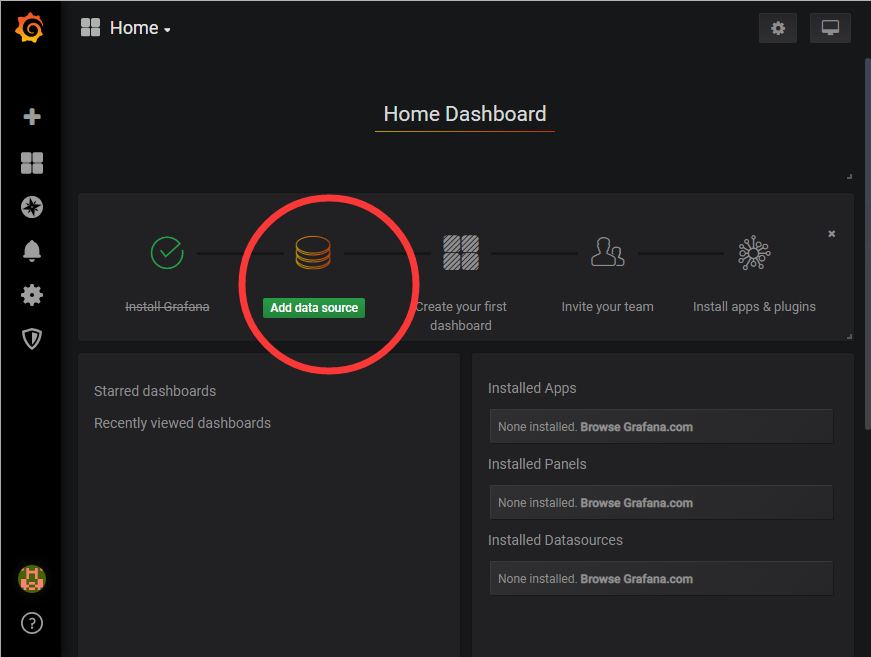Image resolution: width=871 pixels, height=657 pixels.
Task: Click the Home Dashboard title text
Action: pyautogui.click(x=465, y=114)
